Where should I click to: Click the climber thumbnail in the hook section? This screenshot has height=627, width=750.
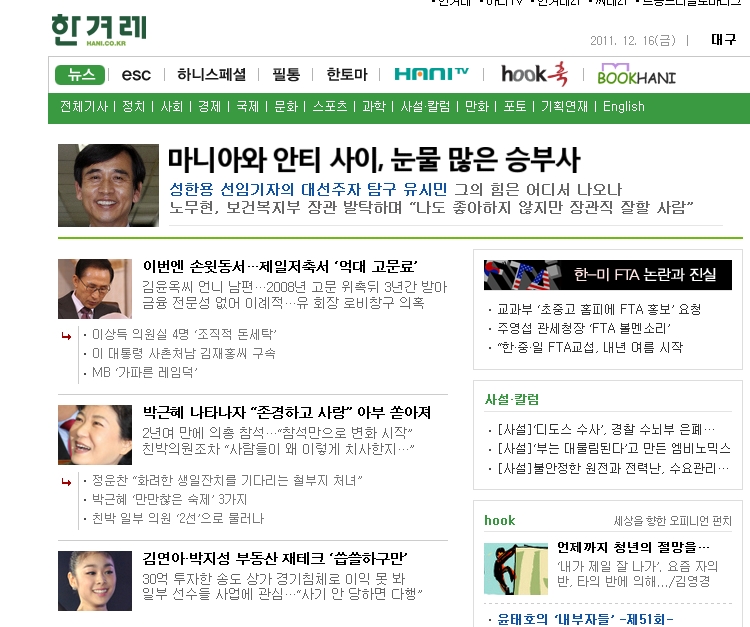[x=515, y=568]
